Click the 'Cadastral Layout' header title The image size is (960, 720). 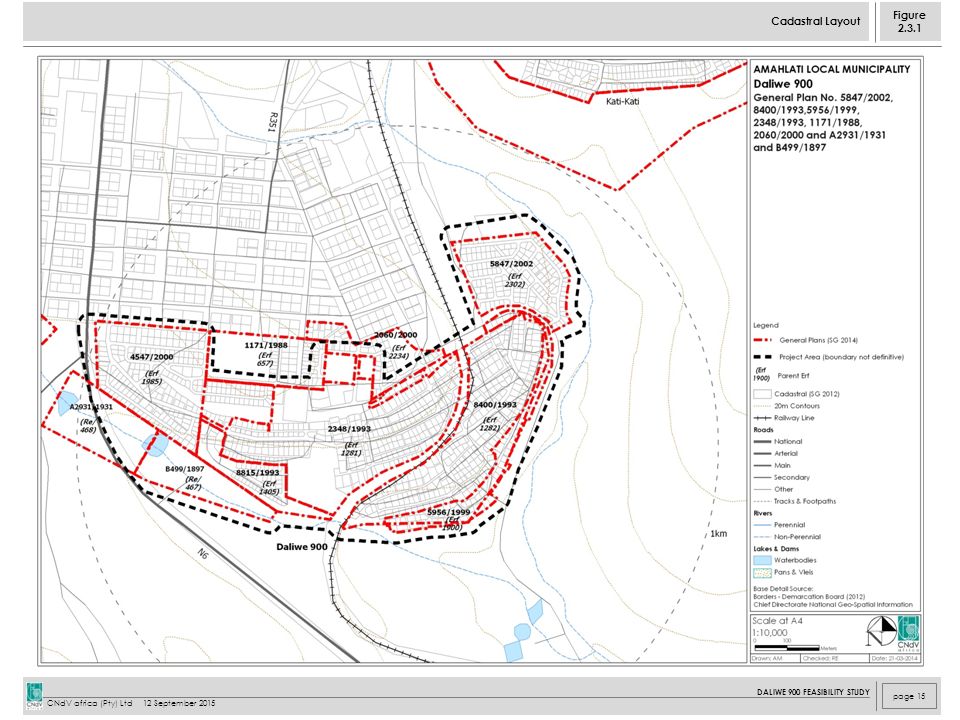[x=816, y=21]
